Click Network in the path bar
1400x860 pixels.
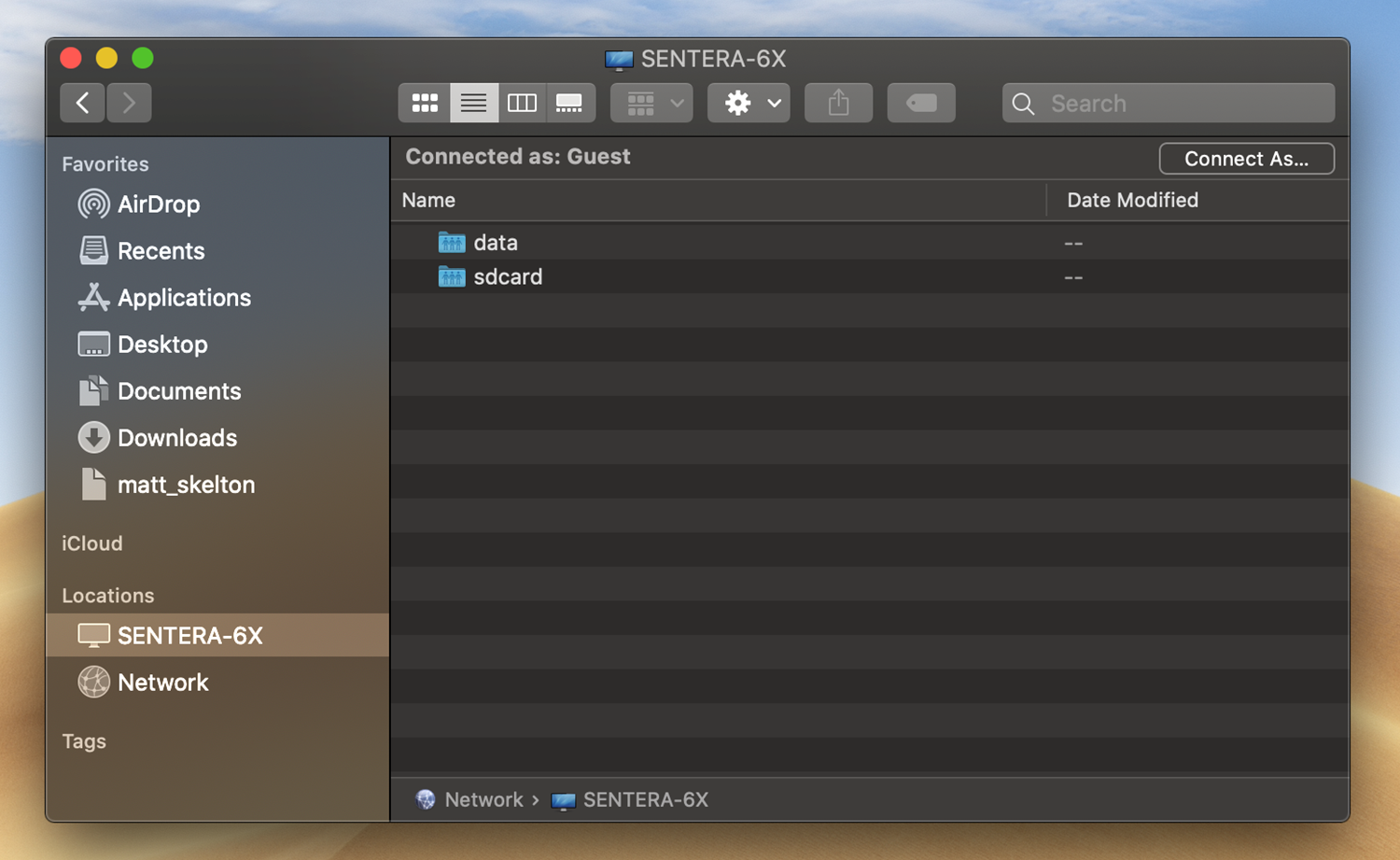tap(483, 800)
